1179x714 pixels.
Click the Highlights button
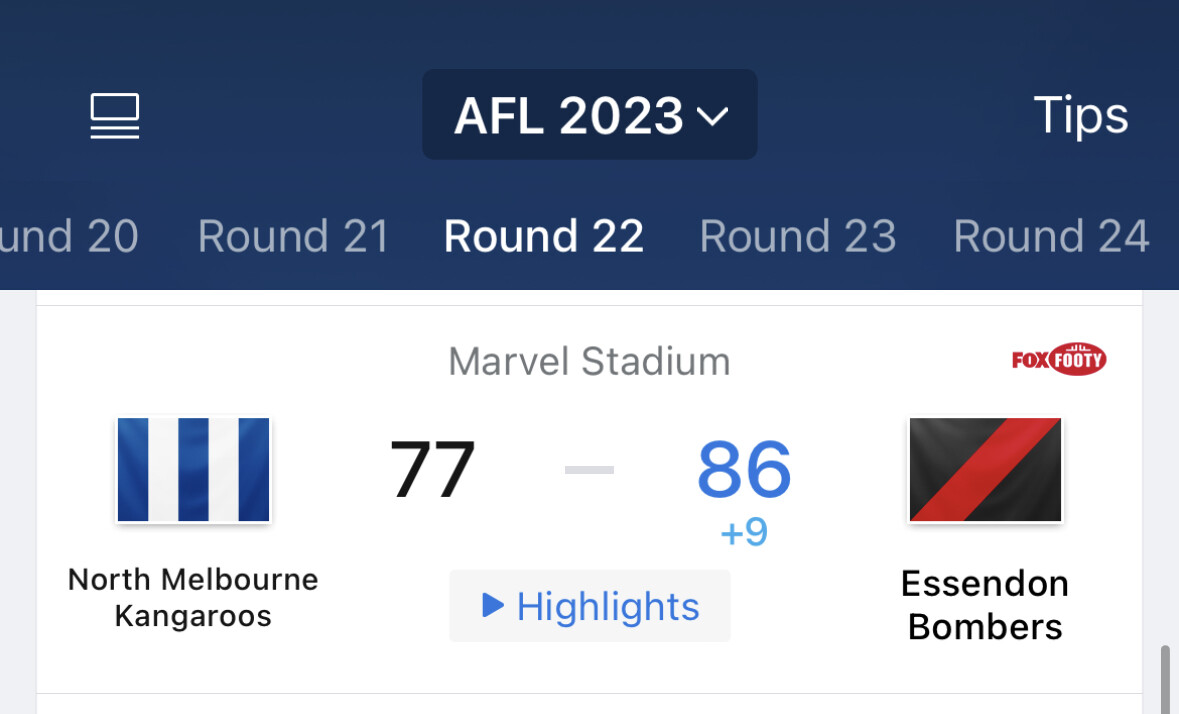click(x=590, y=606)
